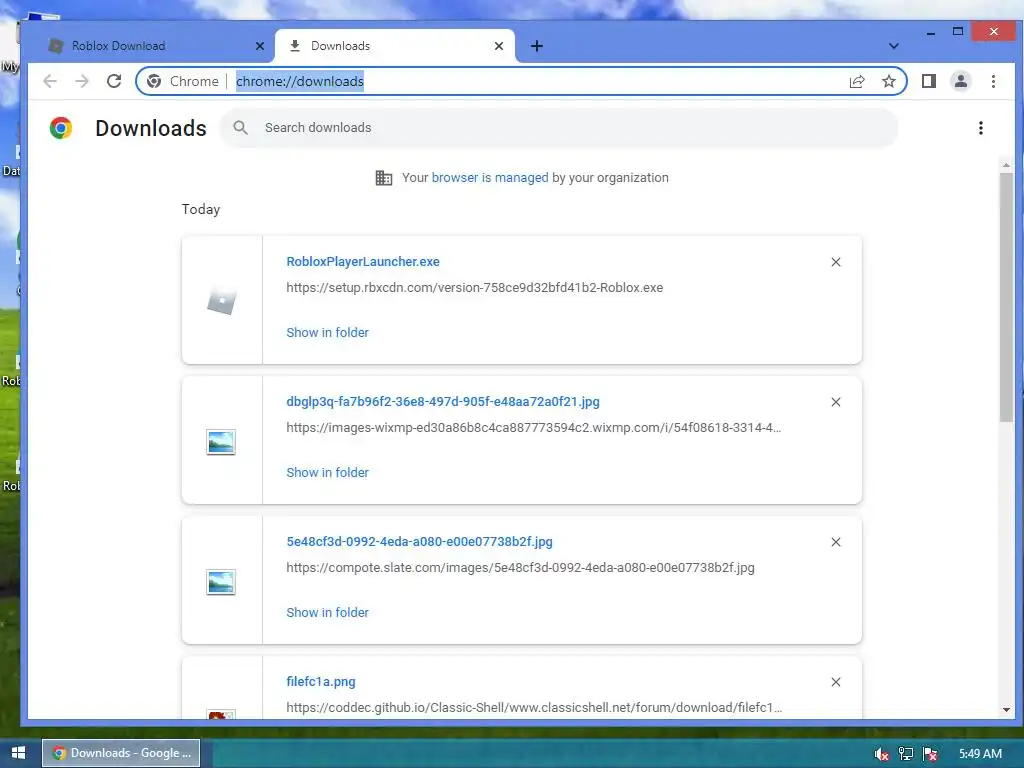This screenshot has height=768, width=1024.
Task: Click the dbglp3q jpg file thumbnail icon
Action: coord(221,442)
